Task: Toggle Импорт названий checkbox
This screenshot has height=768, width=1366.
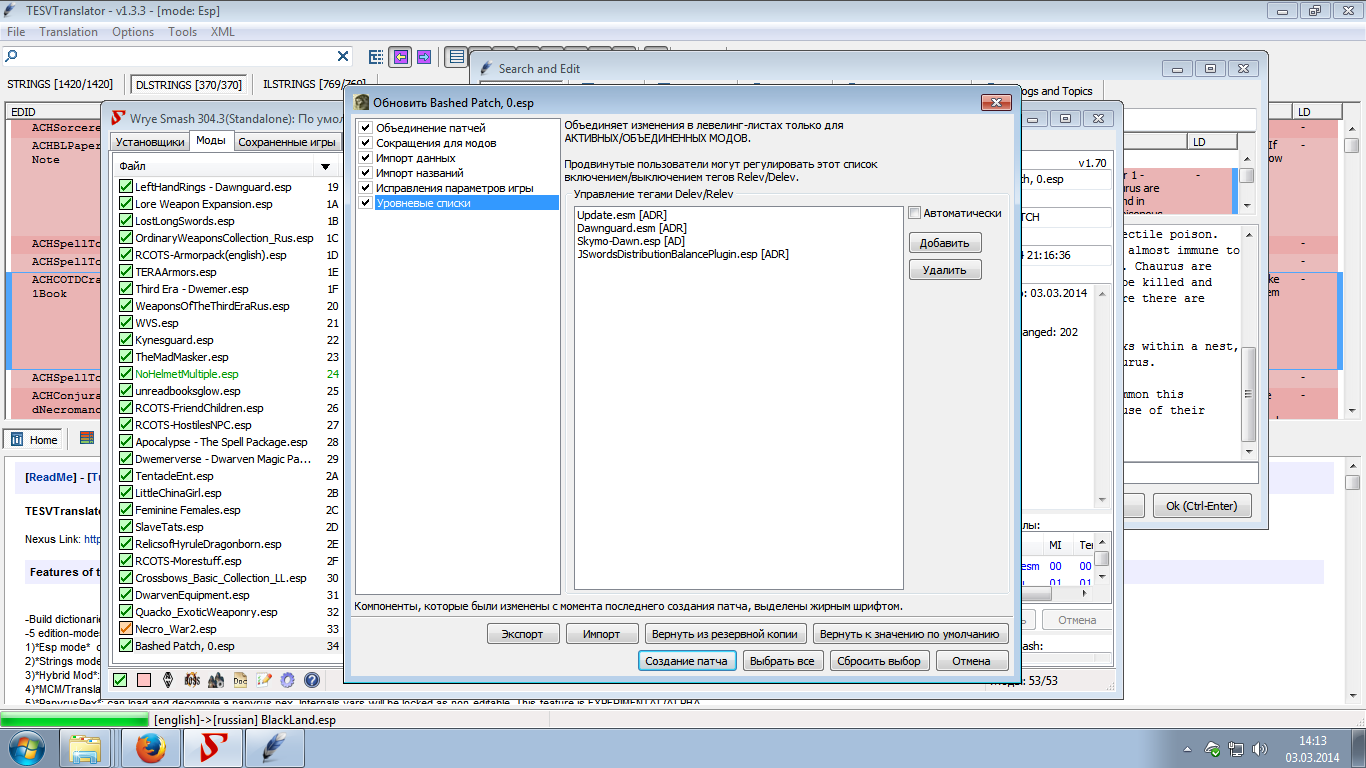Action: (x=365, y=173)
